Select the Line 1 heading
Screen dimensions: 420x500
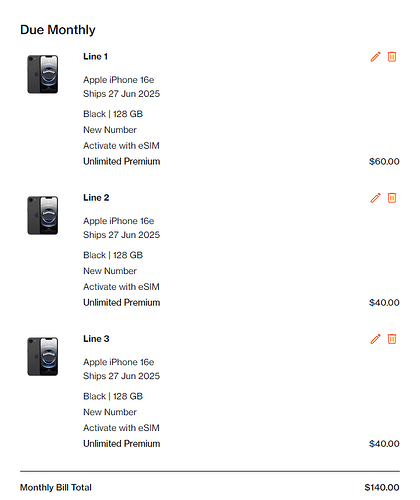pos(95,57)
